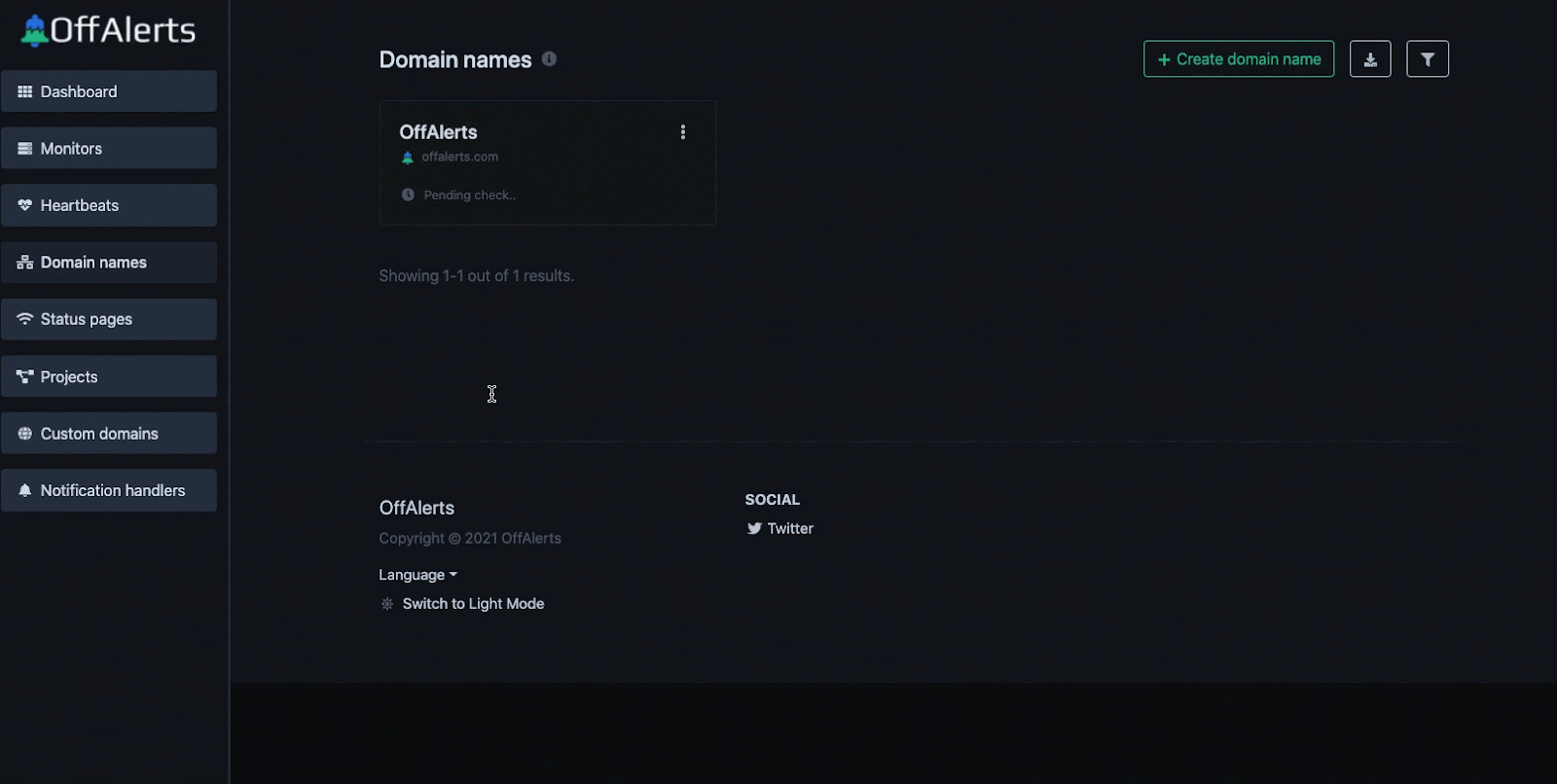The height and width of the screenshot is (784, 1557).
Task: Click the SOCIAL footer heading
Action: [773, 499]
